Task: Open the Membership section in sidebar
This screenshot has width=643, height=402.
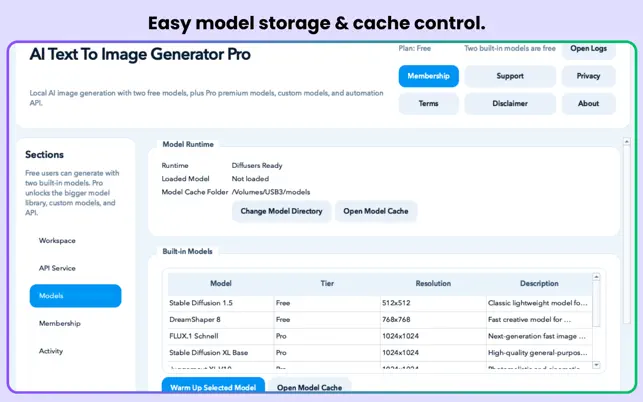Action: point(75,323)
